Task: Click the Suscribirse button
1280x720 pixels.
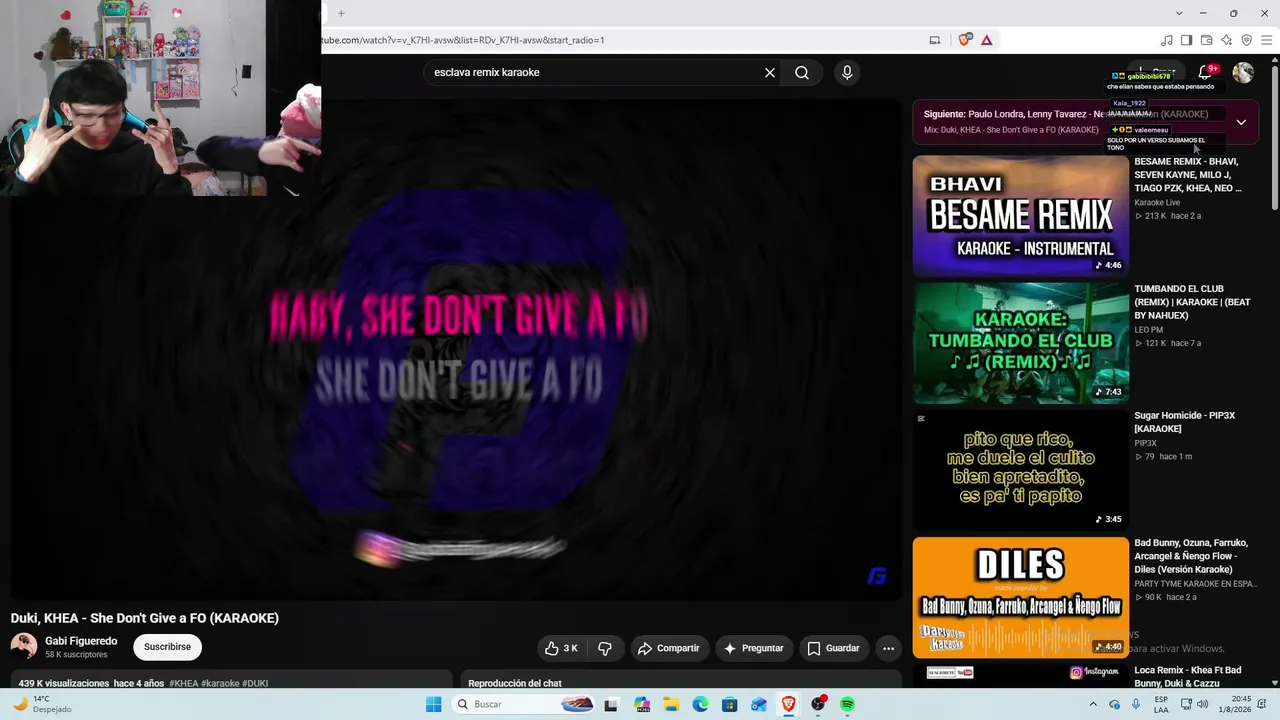Action: [167, 647]
